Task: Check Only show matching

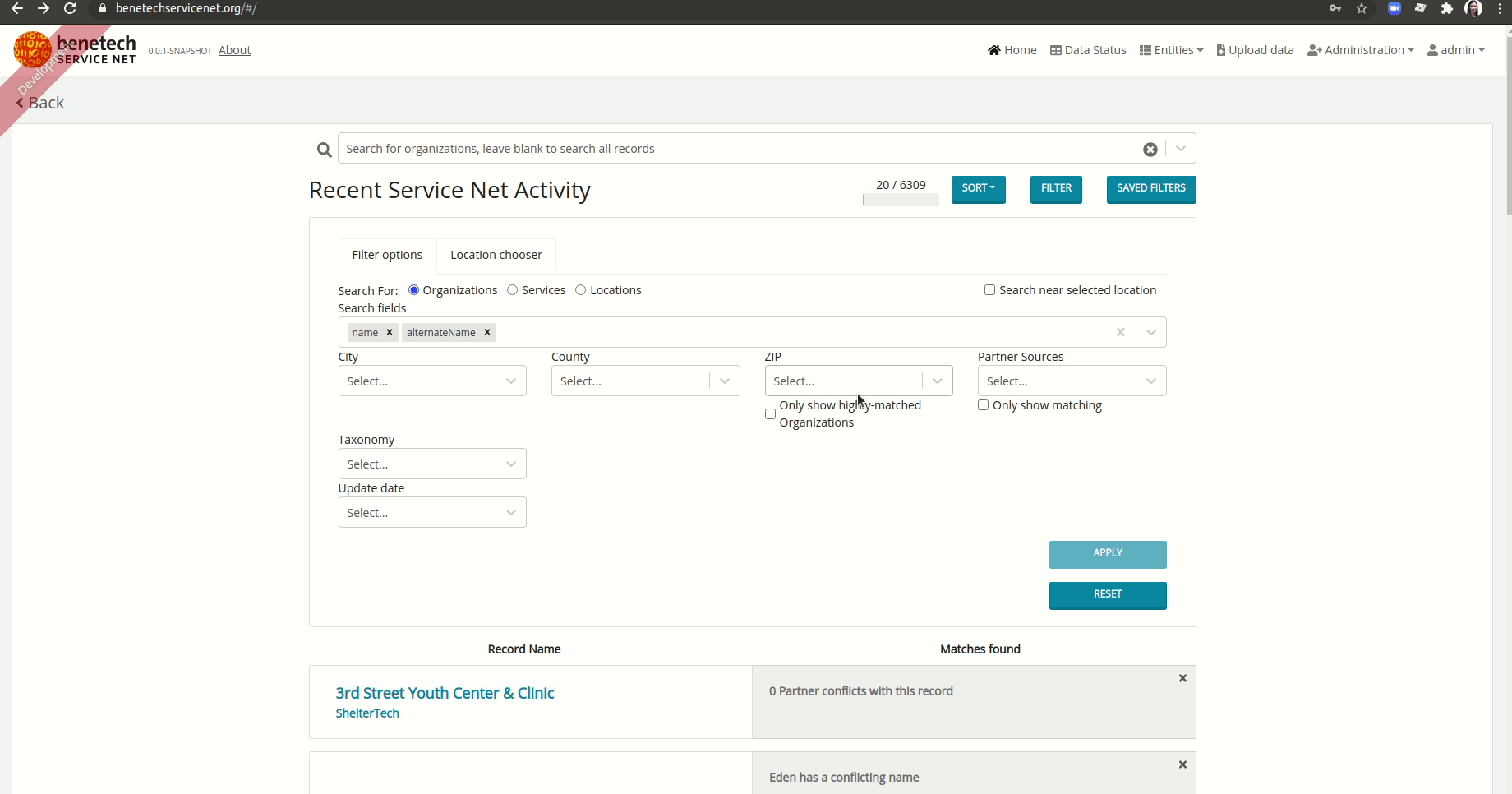Action: click(983, 405)
